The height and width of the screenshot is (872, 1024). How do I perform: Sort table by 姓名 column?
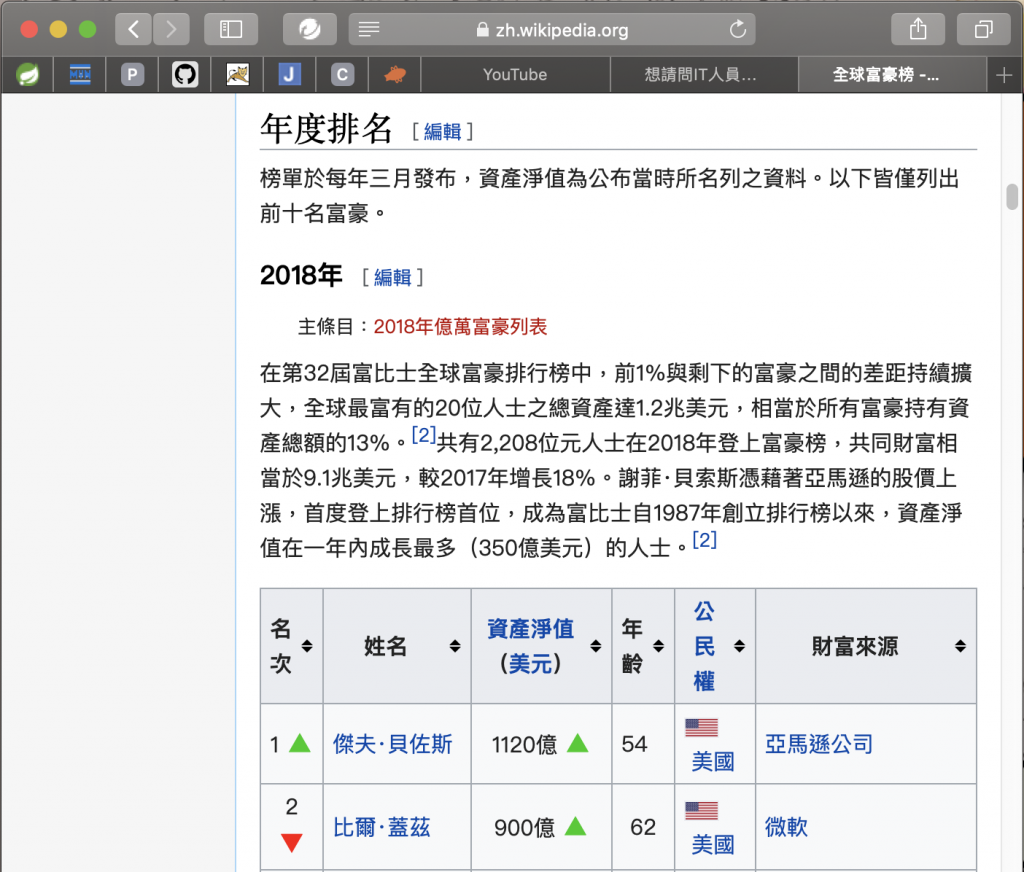point(455,646)
